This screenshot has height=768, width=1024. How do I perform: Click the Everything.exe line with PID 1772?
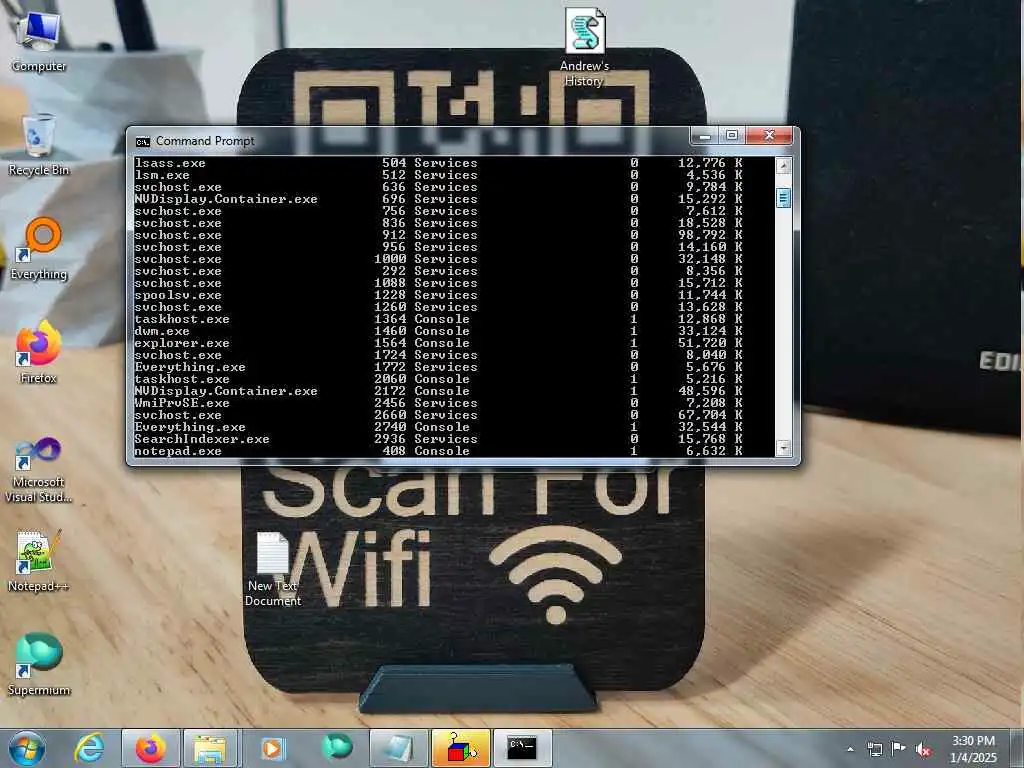coord(438,367)
